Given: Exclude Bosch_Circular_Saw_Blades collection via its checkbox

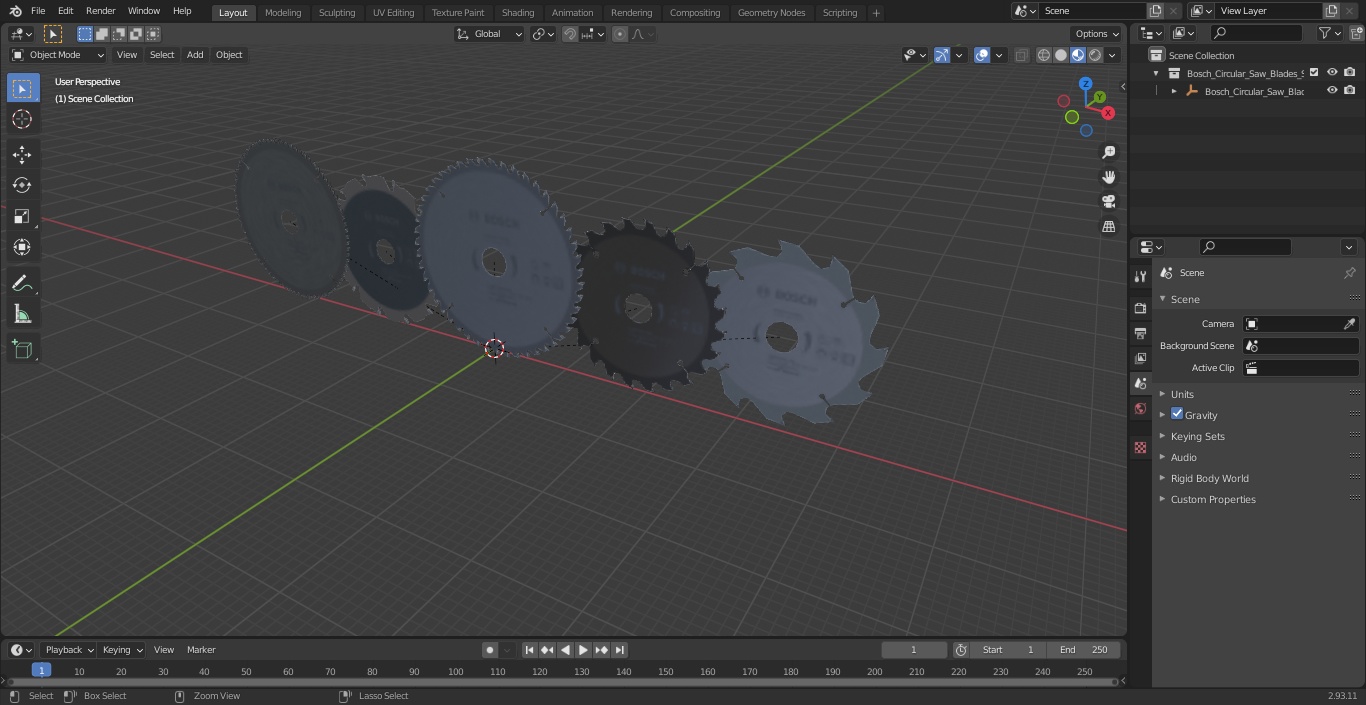Looking at the screenshot, I should click(1314, 73).
